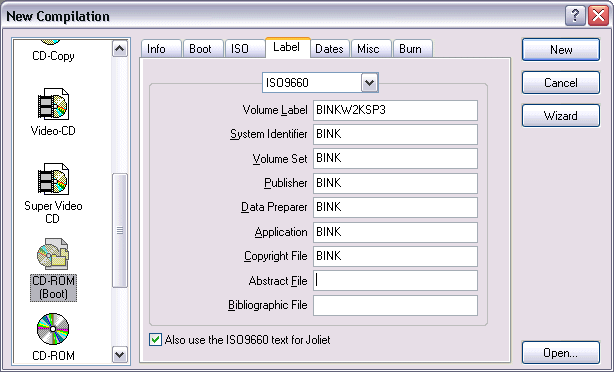Open the Dates tab
Screen dimensions: 614x372
(x=329, y=49)
